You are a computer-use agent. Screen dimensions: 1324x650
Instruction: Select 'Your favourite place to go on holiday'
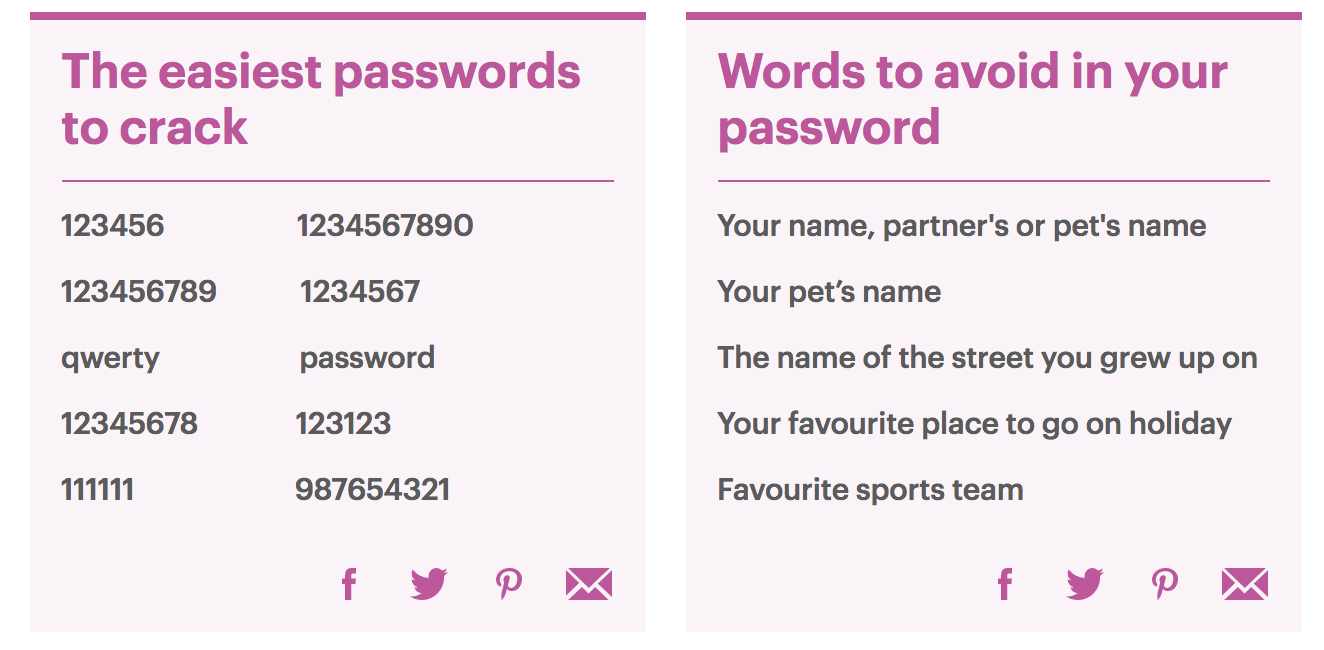(974, 424)
